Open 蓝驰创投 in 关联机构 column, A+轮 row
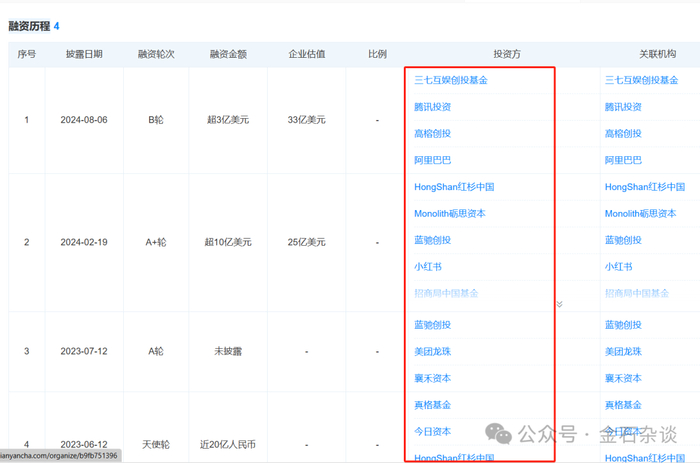 click(x=623, y=240)
